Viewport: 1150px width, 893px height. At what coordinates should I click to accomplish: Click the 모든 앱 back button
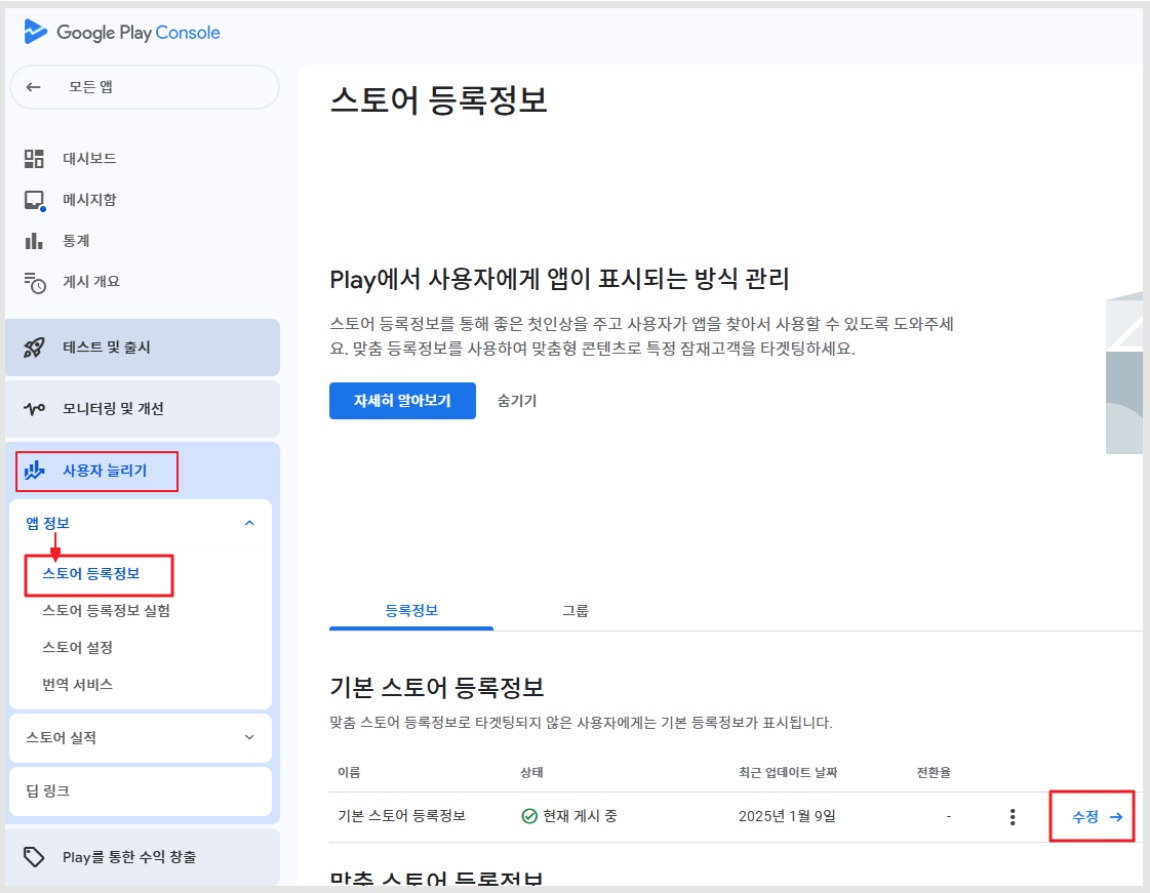[x=144, y=87]
